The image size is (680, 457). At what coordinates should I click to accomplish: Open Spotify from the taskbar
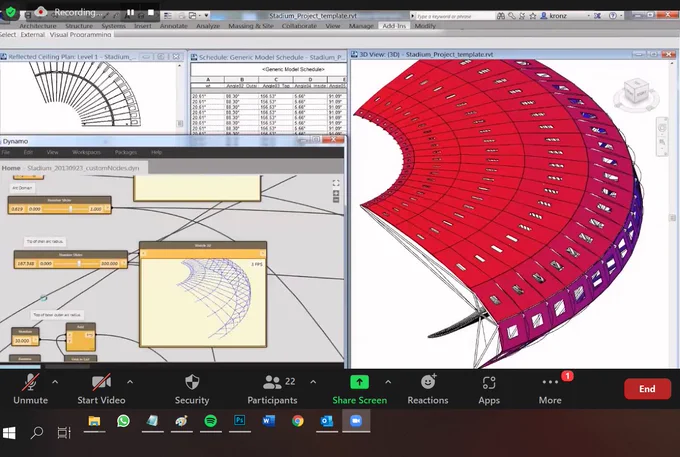(x=210, y=421)
